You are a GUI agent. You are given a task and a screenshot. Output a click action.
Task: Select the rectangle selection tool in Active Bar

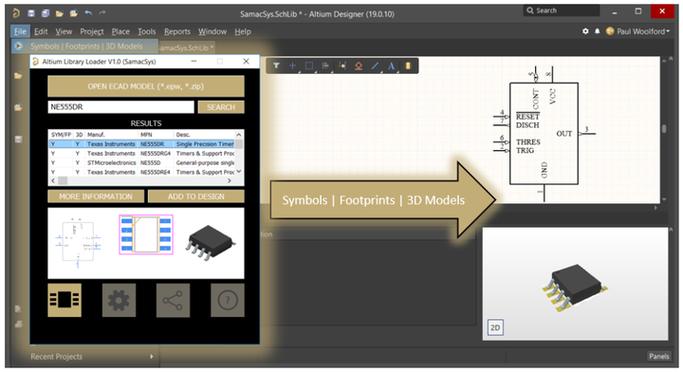click(x=309, y=66)
